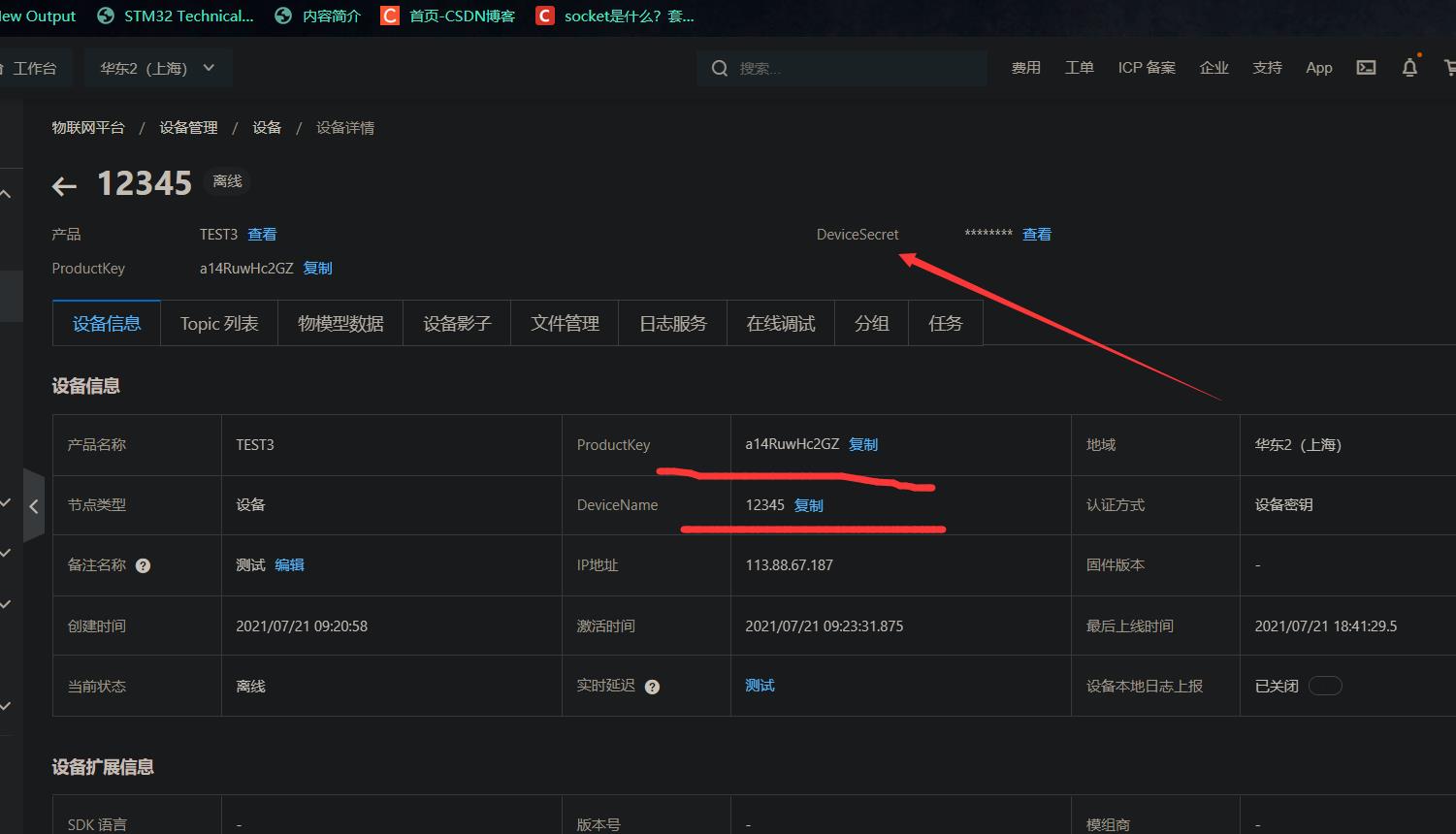
Task: Click the STM32 Technical browser tab
Action: tap(176, 16)
